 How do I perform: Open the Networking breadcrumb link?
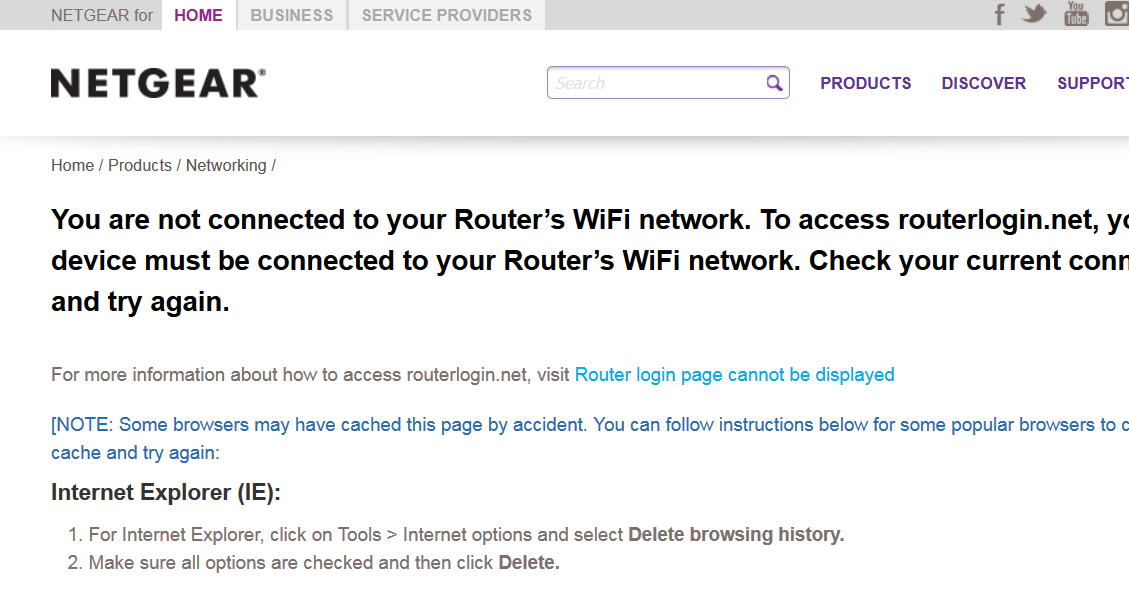coord(226,165)
